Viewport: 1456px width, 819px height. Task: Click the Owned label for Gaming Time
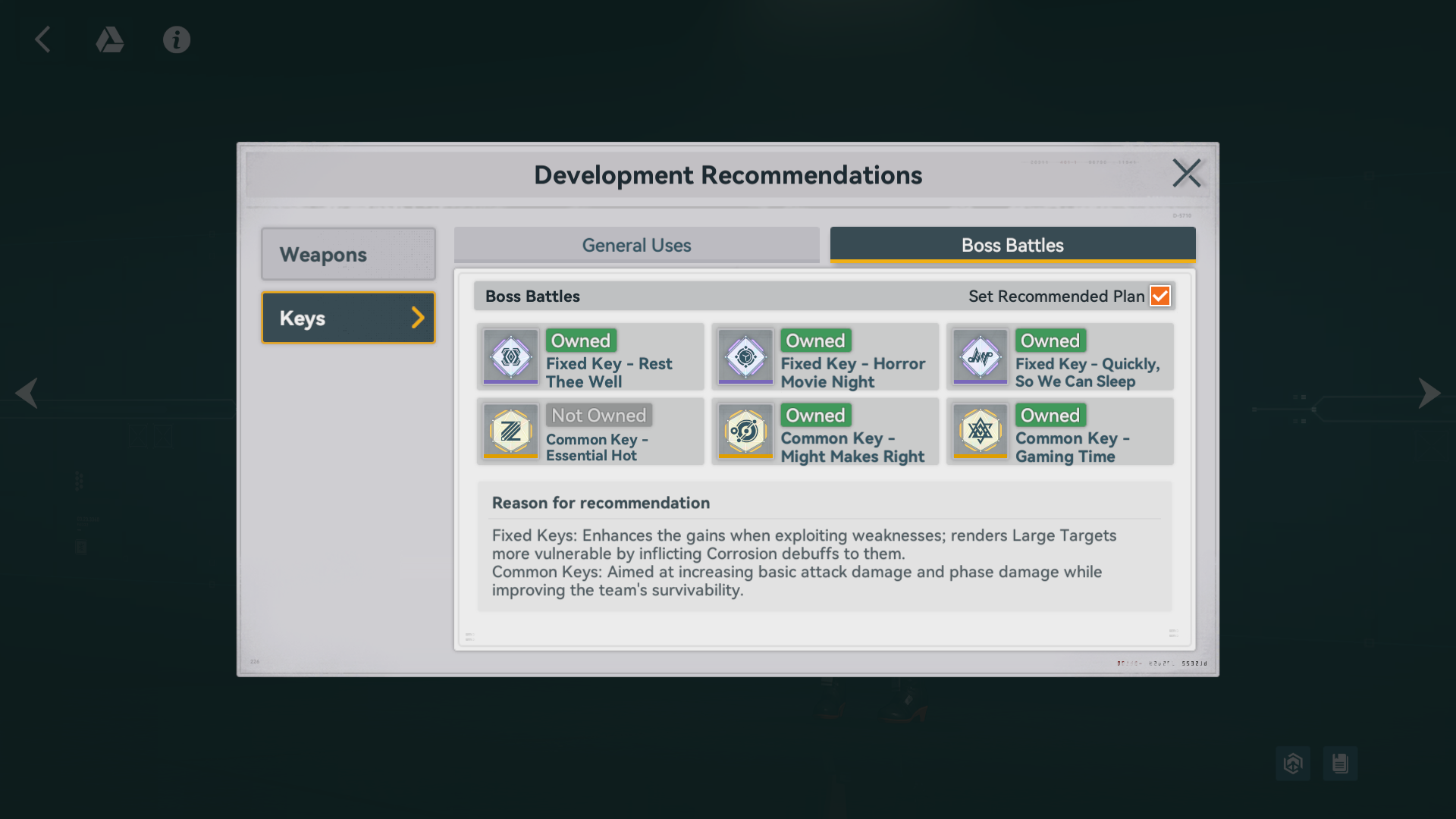coord(1050,415)
